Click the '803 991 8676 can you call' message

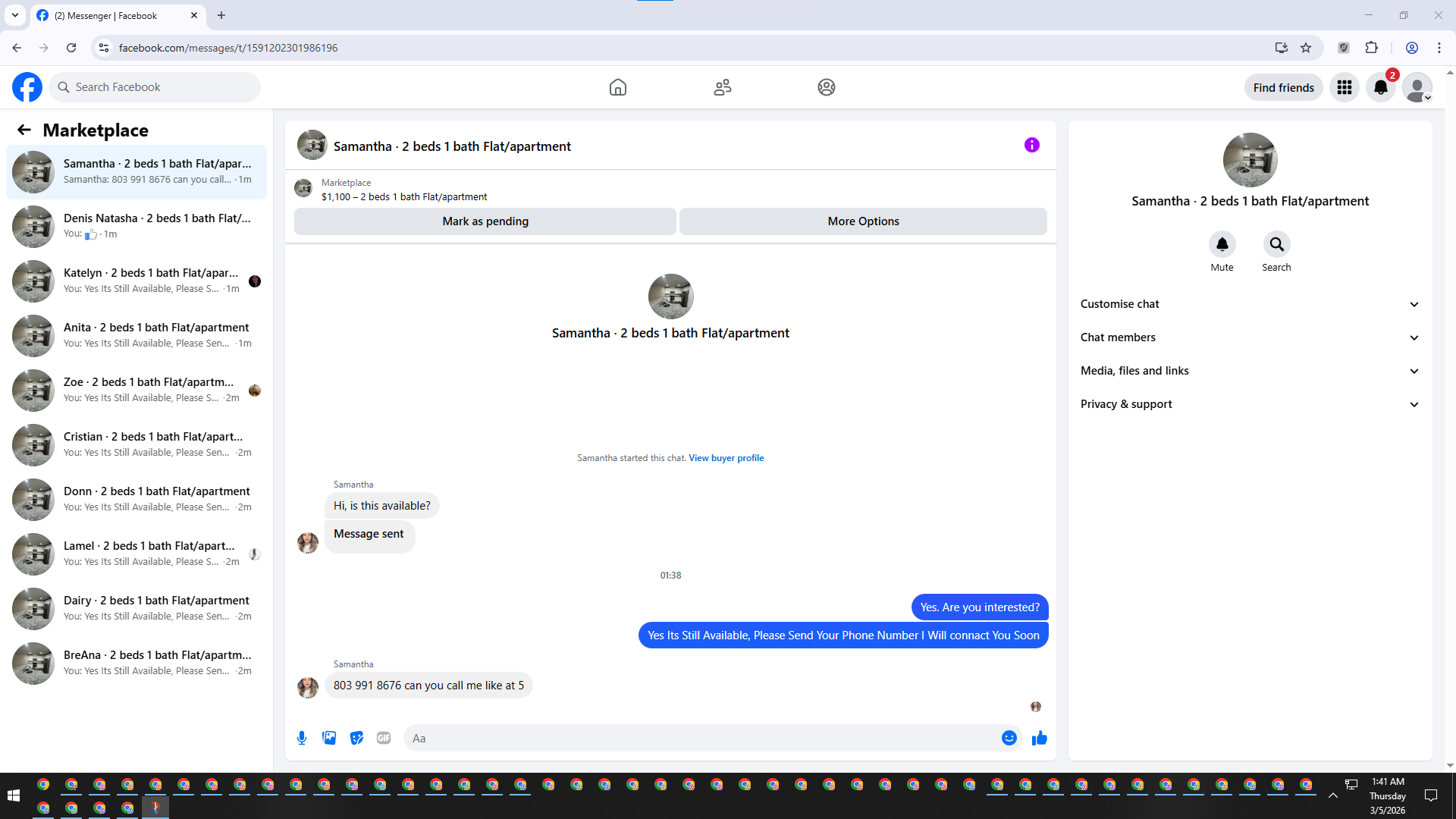(x=428, y=686)
